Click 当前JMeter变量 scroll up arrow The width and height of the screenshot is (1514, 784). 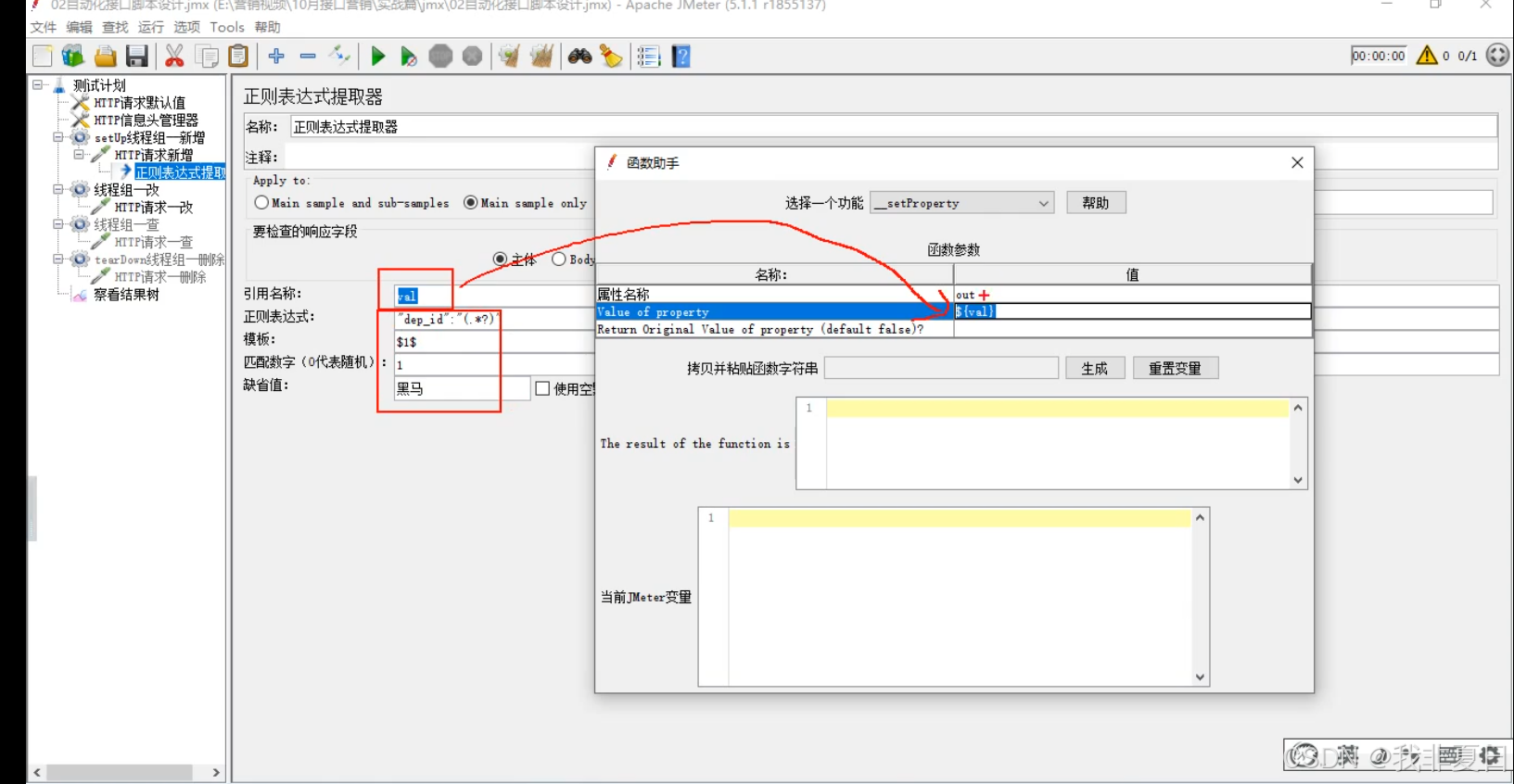point(1200,517)
